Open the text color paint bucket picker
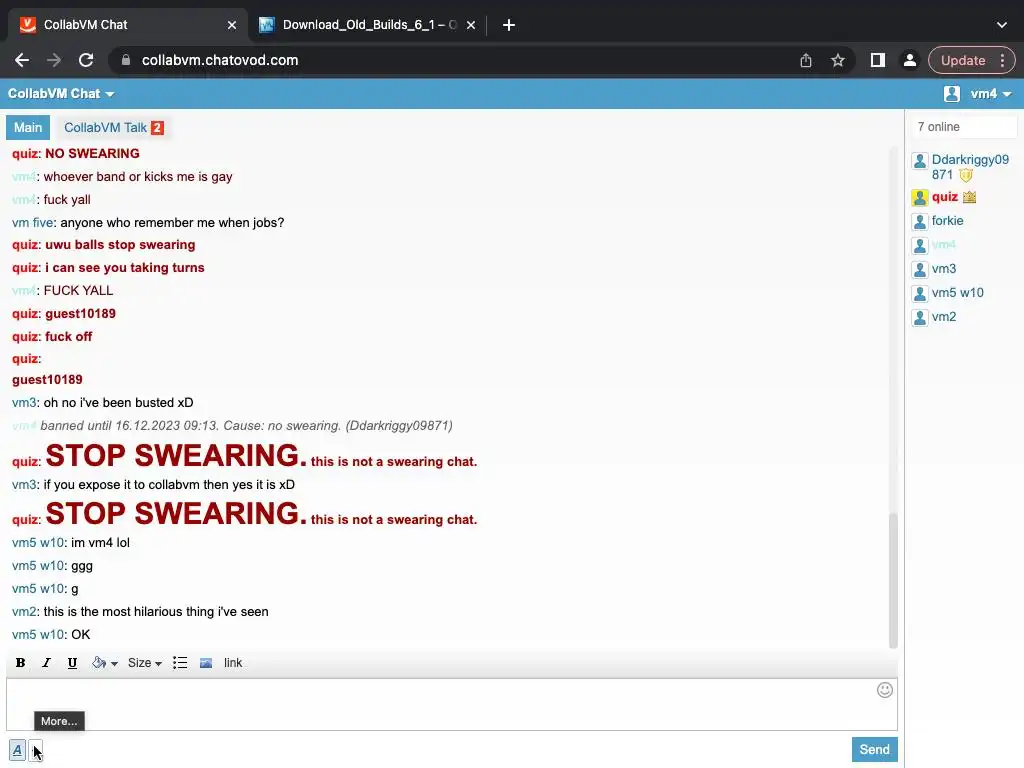 point(104,663)
